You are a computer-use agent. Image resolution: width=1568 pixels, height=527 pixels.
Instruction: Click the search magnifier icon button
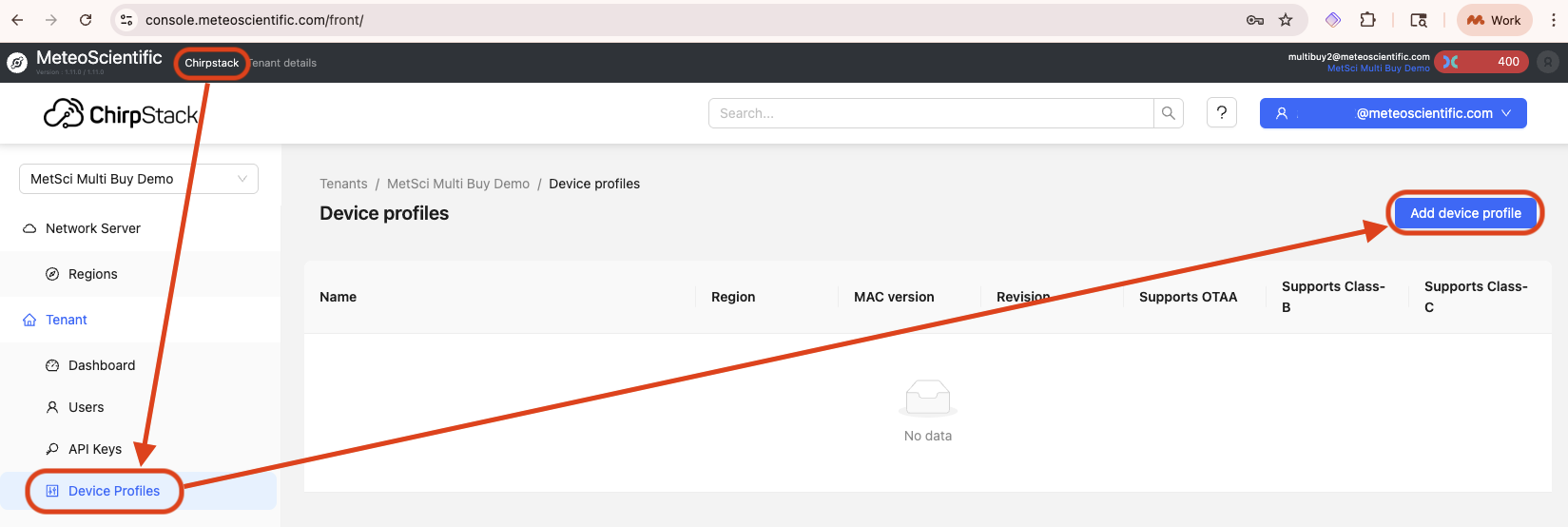(x=1168, y=113)
